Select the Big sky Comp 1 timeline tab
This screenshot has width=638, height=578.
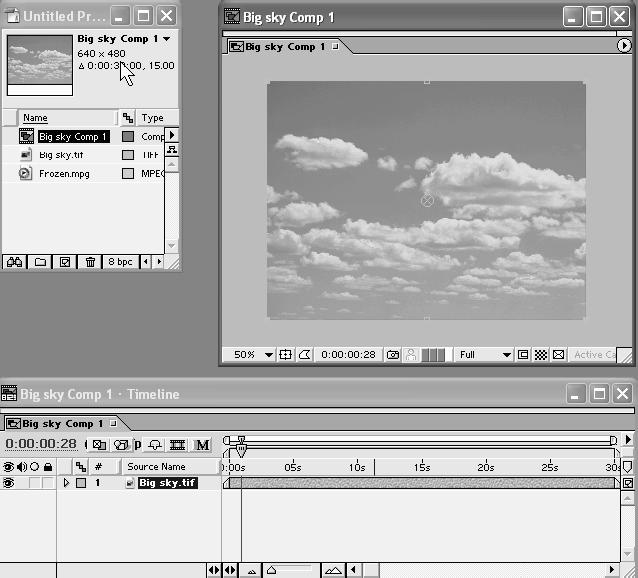(x=62, y=423)
